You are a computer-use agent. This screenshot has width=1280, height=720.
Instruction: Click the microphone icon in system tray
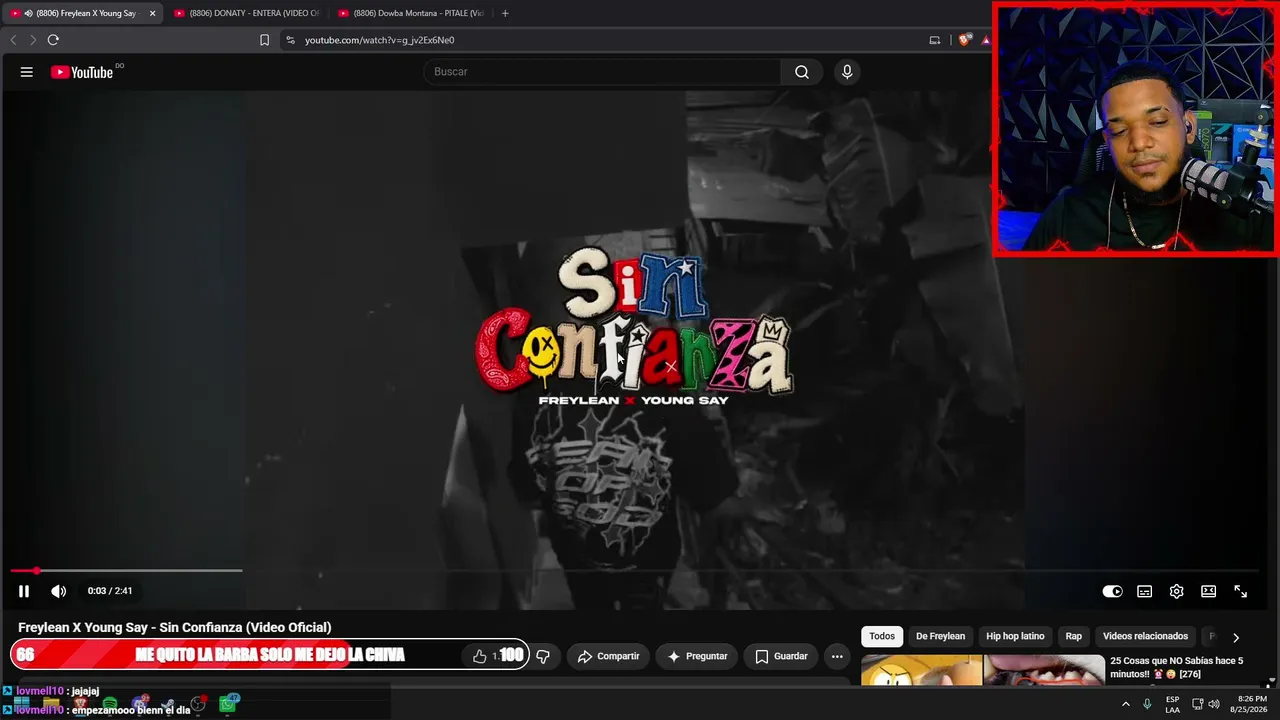click(1147, 704)
